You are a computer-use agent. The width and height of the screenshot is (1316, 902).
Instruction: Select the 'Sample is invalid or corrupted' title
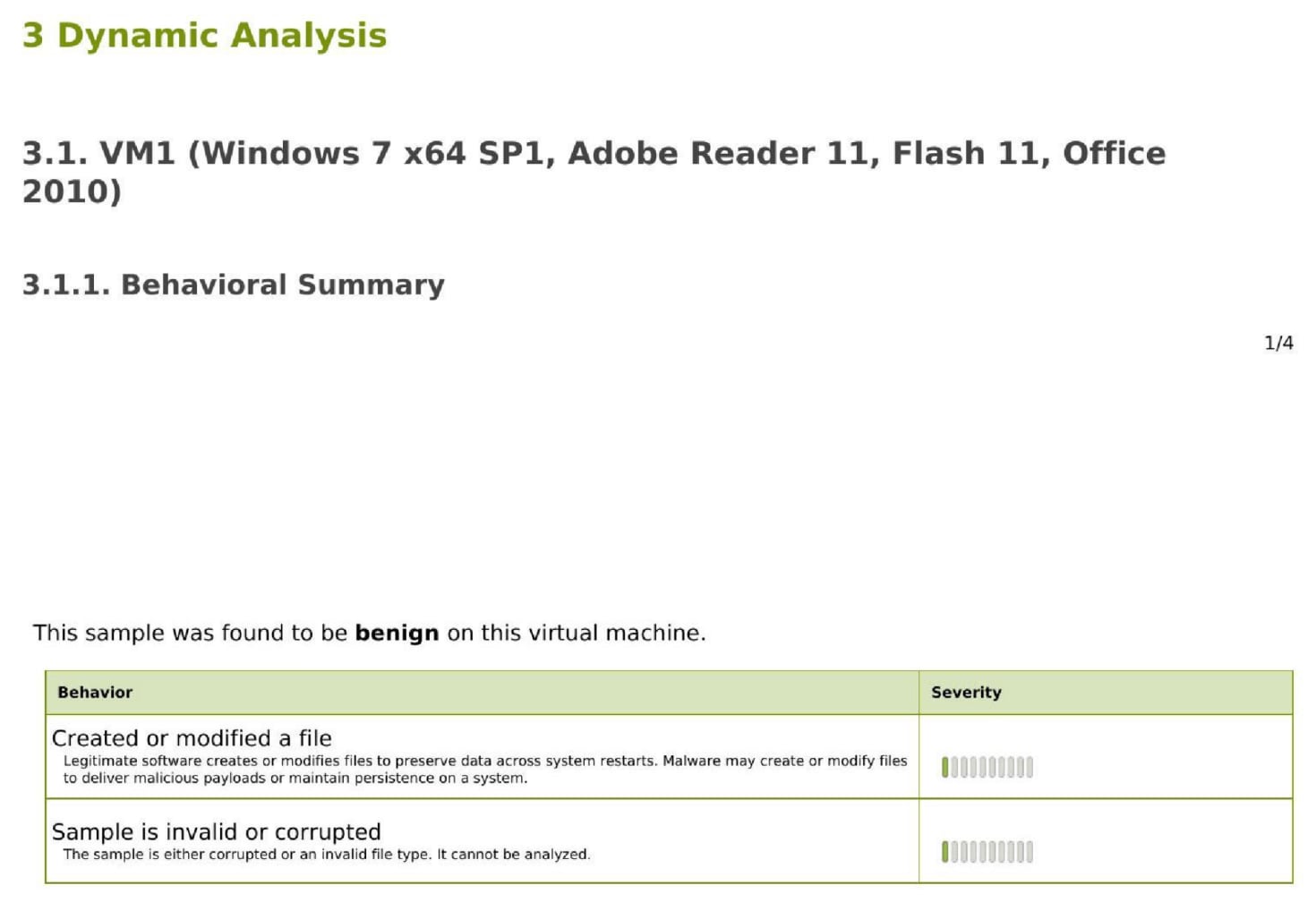[216, 831]
